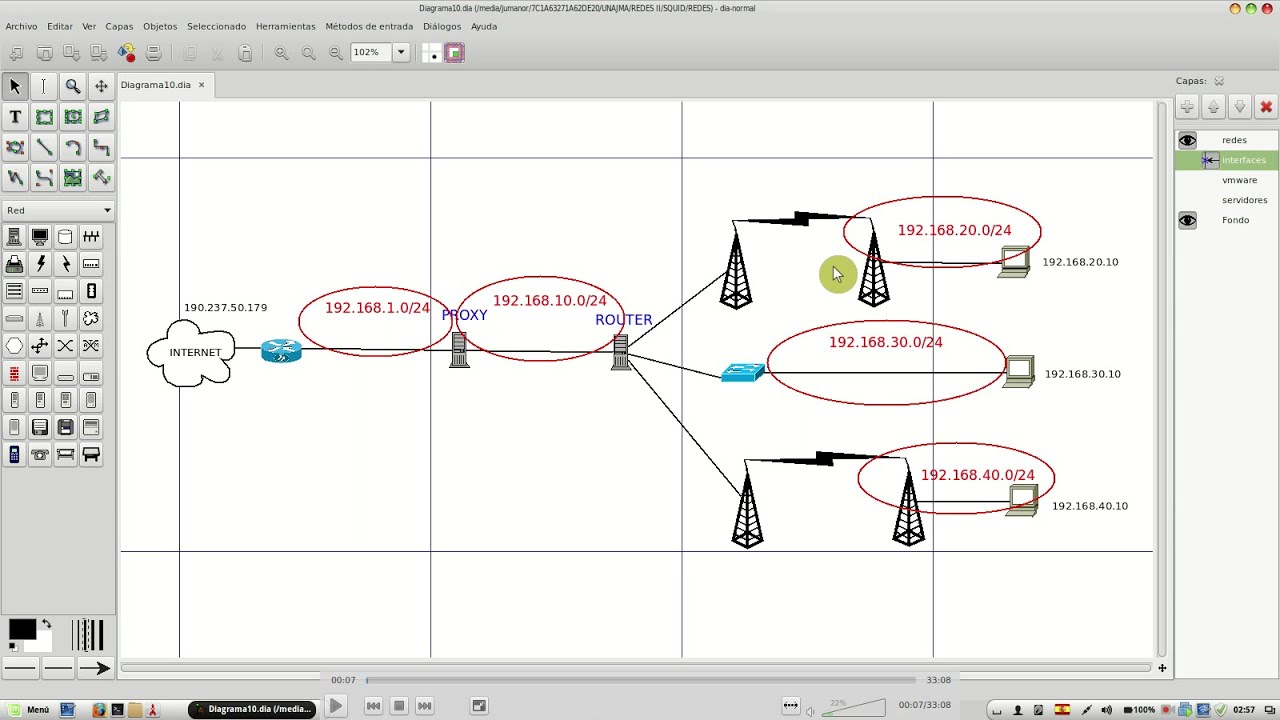Raise selected layer with up arrow
Screen dimensions: 1280x720
click(x=1214, y=107)
